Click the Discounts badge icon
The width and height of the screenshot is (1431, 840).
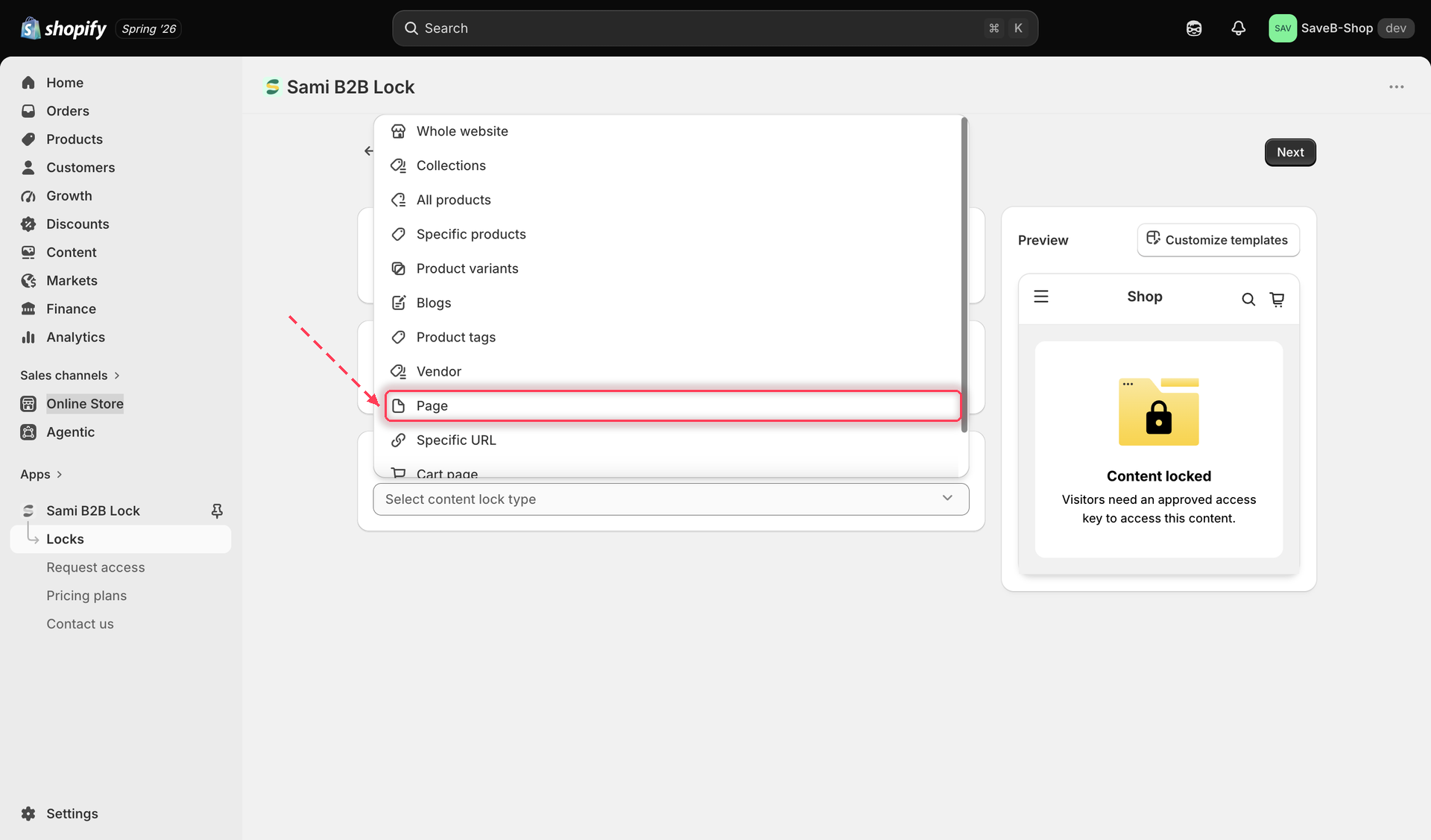(x=28, y=224)
